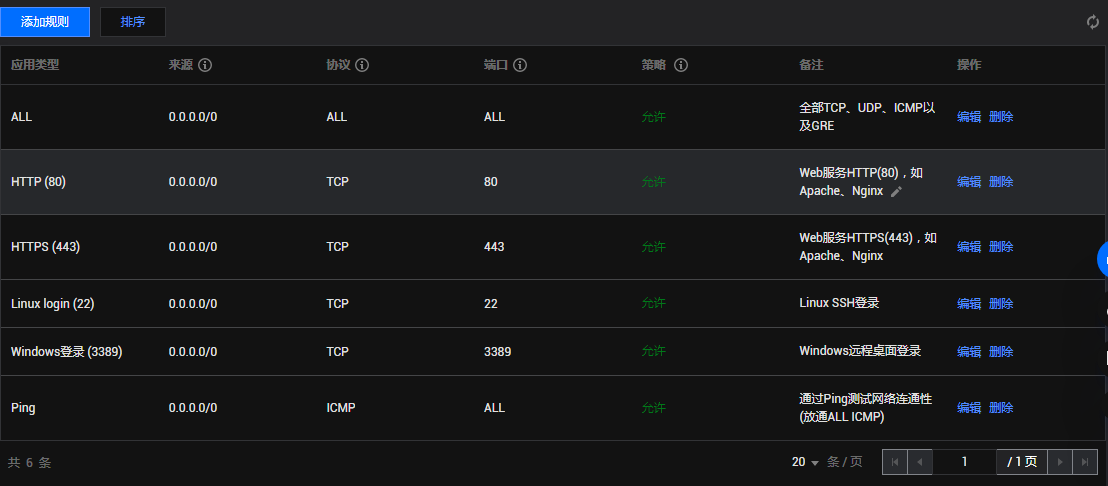1108x486 pixels.
Task: Go to the last page
Action: click(1085, 462)
